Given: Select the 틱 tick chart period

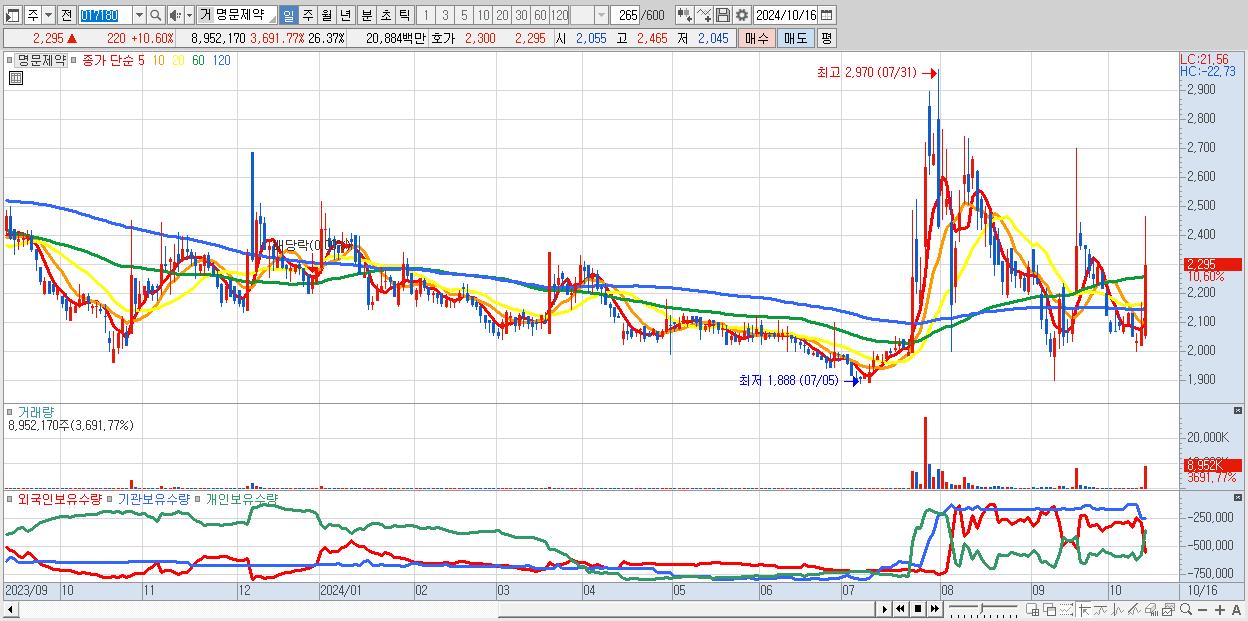Looking at the screenshot, I should [404, 15].
